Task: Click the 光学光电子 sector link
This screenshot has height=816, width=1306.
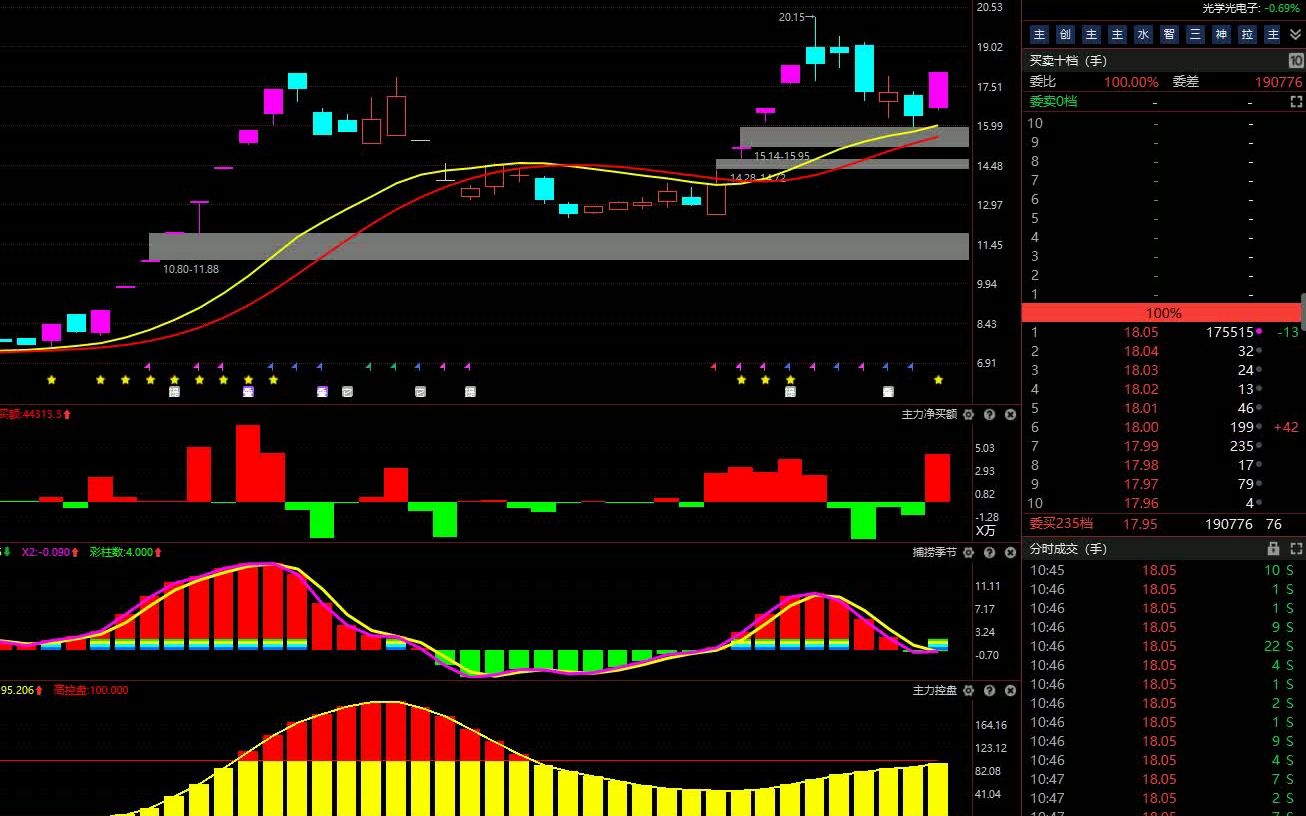Action: pyautogui.click(x=1232, y=8)
